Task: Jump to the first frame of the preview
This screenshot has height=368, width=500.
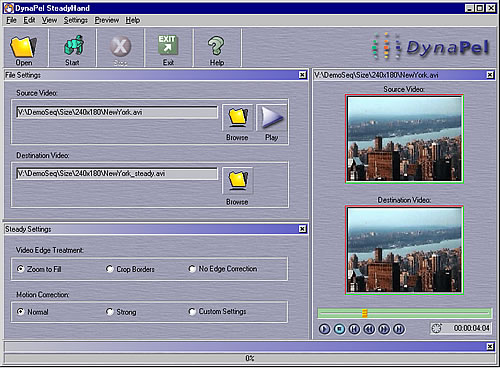Action: click(354, 329)
